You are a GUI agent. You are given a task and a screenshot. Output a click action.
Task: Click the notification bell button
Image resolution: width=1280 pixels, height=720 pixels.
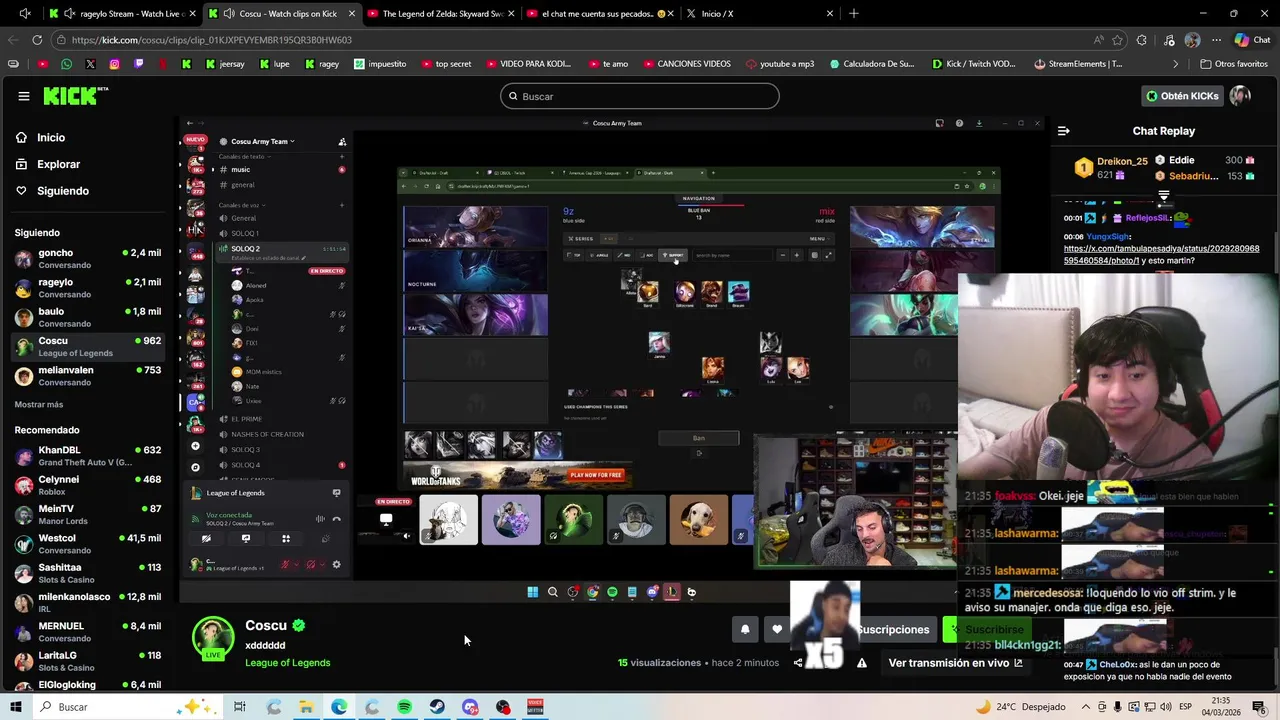[x=744, y=629]
